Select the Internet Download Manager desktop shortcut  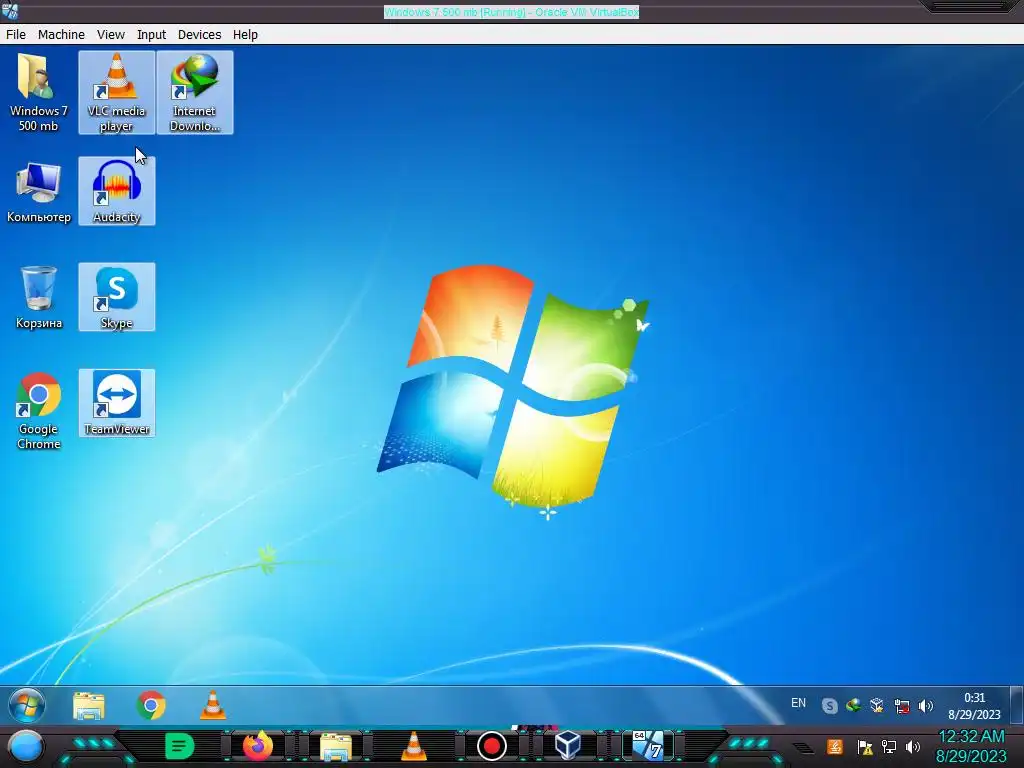tap(195, 93)
